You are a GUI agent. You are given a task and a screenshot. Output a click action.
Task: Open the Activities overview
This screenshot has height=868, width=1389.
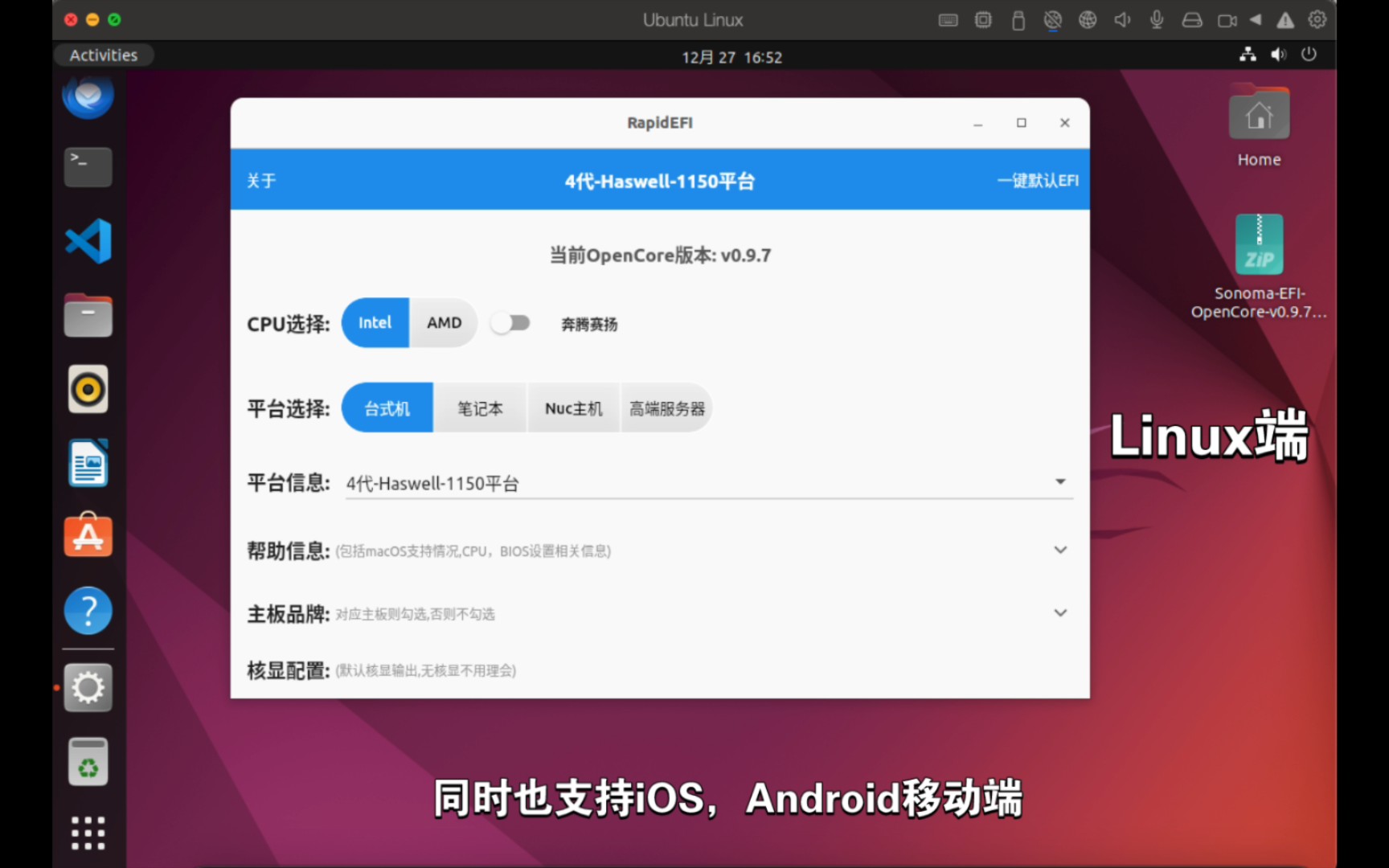104,55
